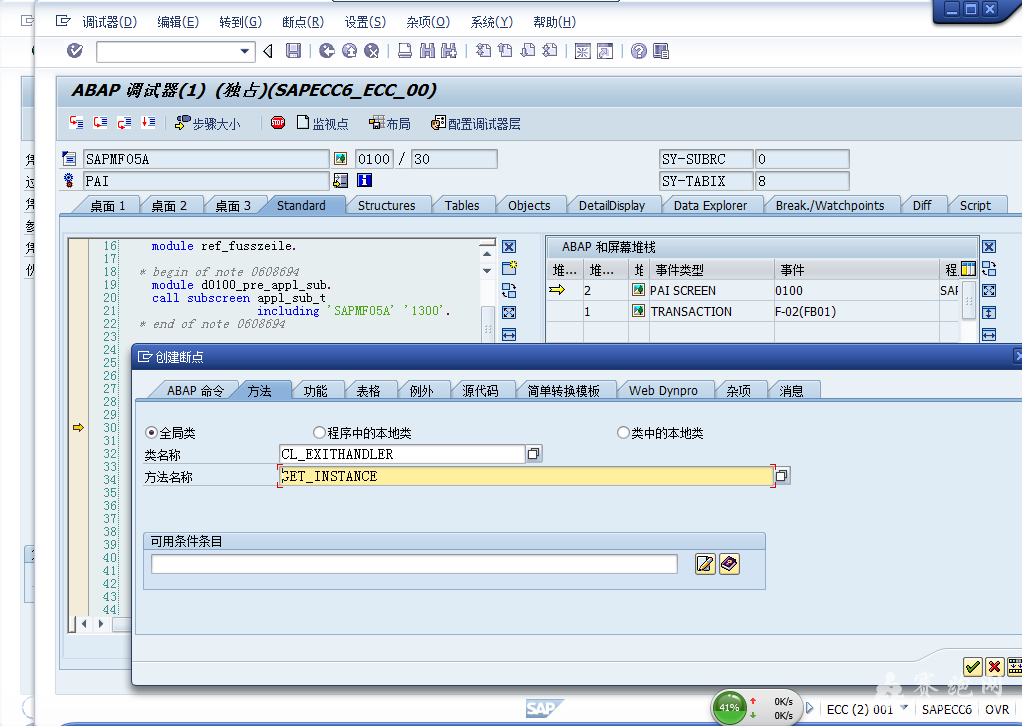Image resolution: width=1022 pixels, height=726 pixels.
Task: Open the ABAP 命令 tab in breakpoint dialog
Action: [195, 390]
